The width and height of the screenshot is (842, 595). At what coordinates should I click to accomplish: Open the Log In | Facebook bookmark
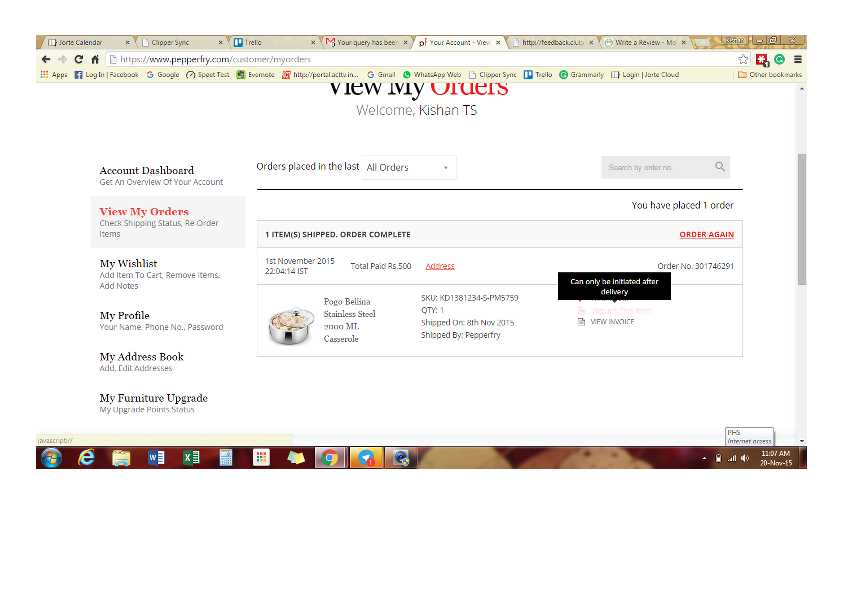(106, 75)
